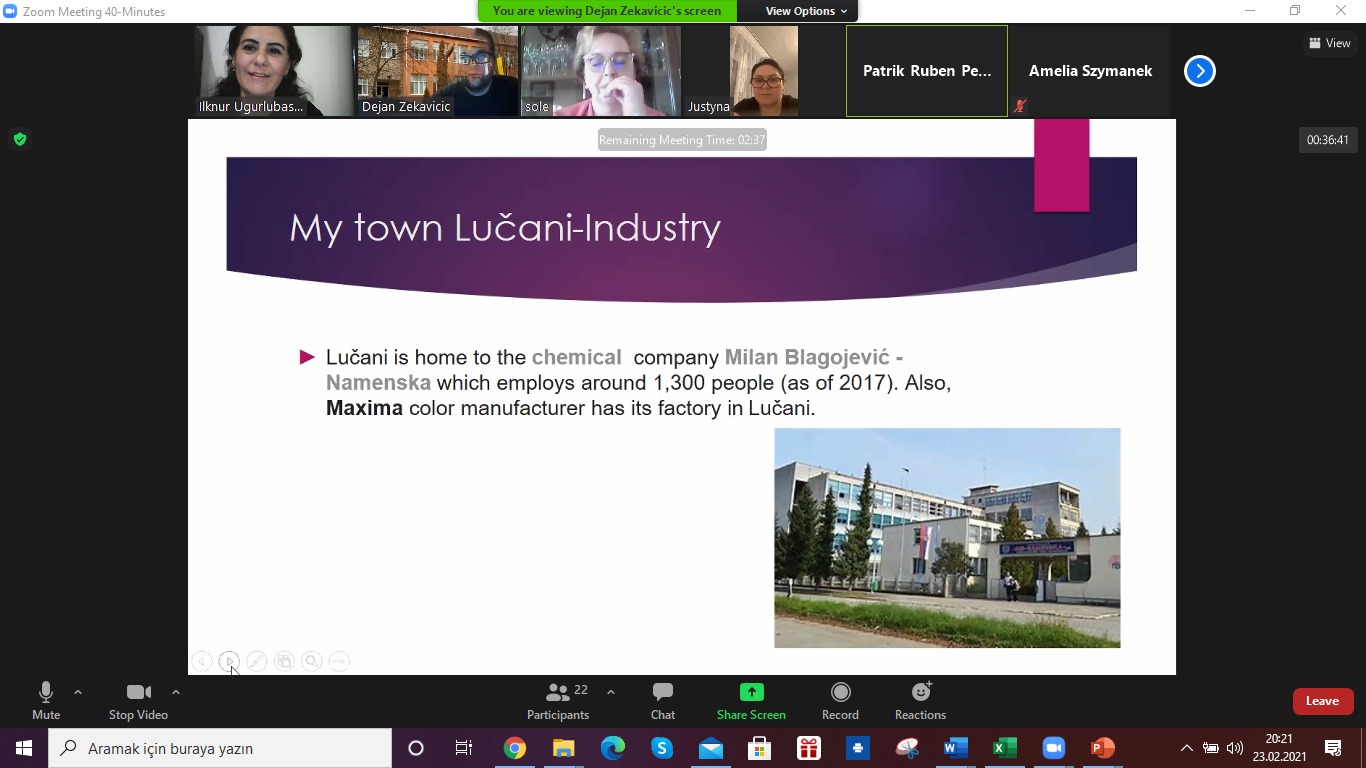Click the bold word 'Maxima' in slide

coord(364,408)
